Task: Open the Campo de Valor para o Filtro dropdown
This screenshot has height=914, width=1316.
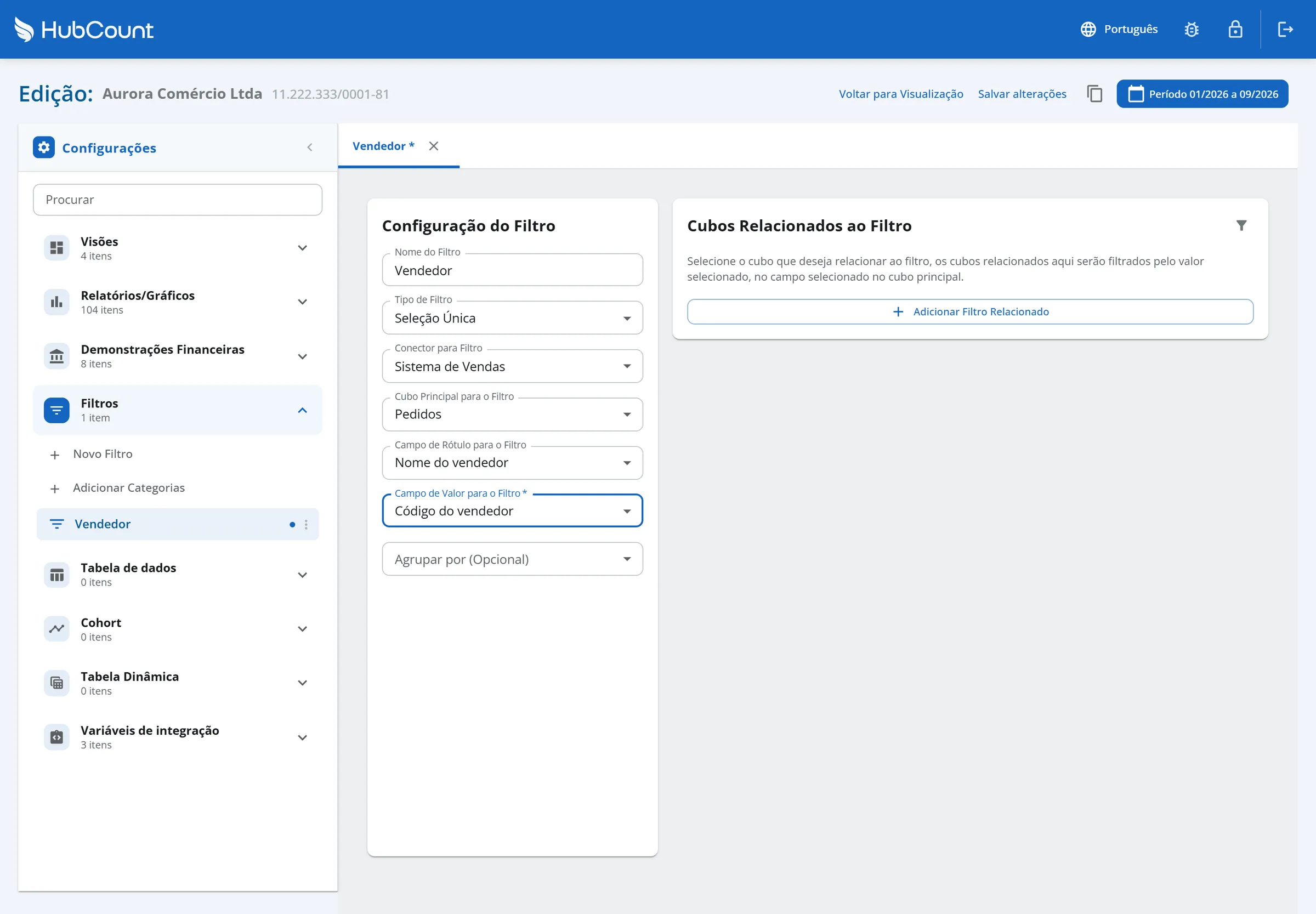Action: pyautogui.click(x=512, y=511)
